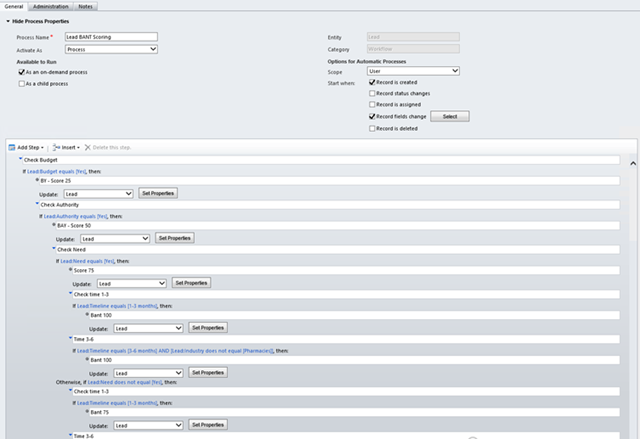Check Record status changes option
This screenshot has width=640, height=439.
click(x=372, y=93)
